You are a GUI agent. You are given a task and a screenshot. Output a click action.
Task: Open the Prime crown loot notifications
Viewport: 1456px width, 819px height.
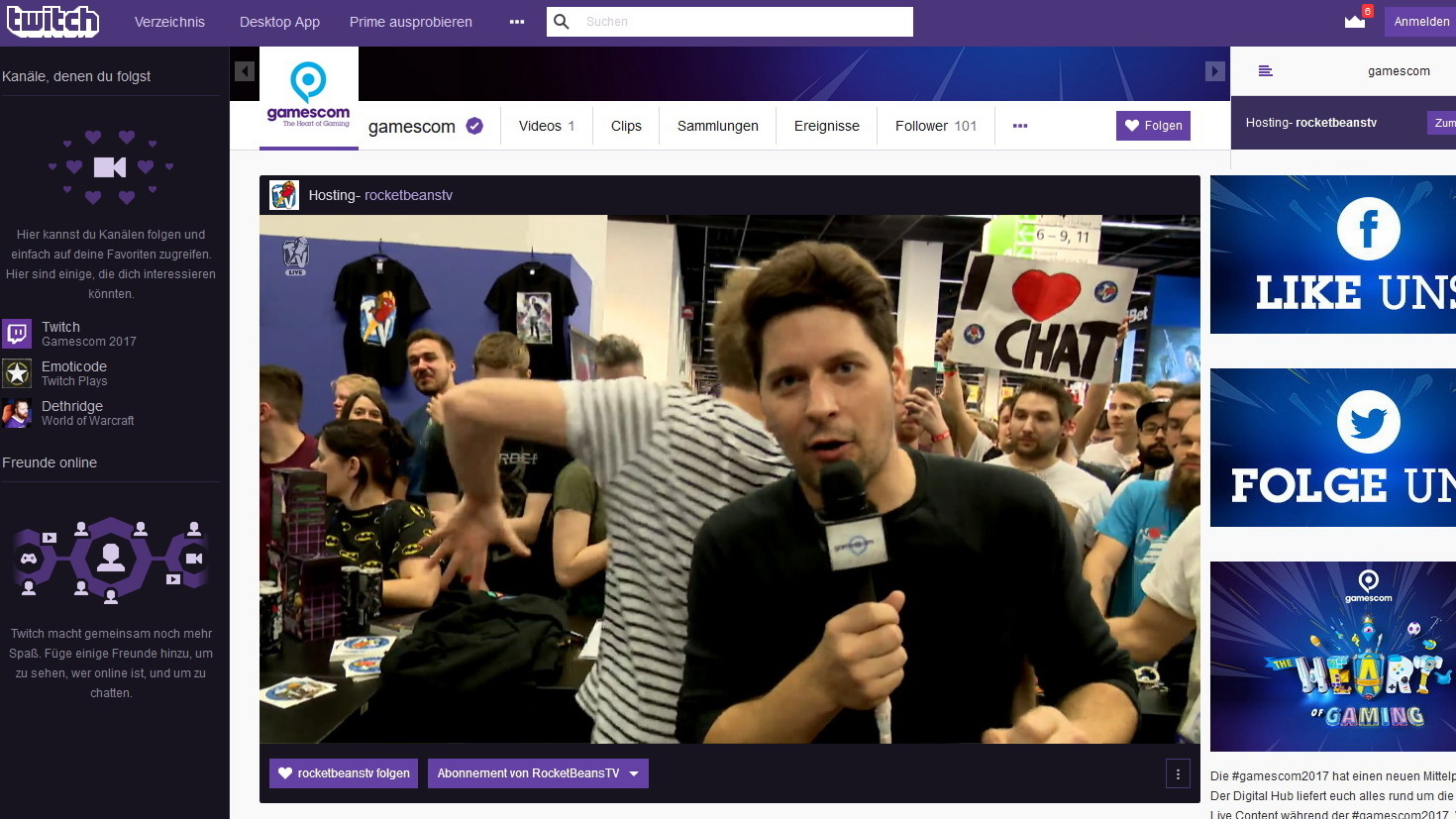1355,21
